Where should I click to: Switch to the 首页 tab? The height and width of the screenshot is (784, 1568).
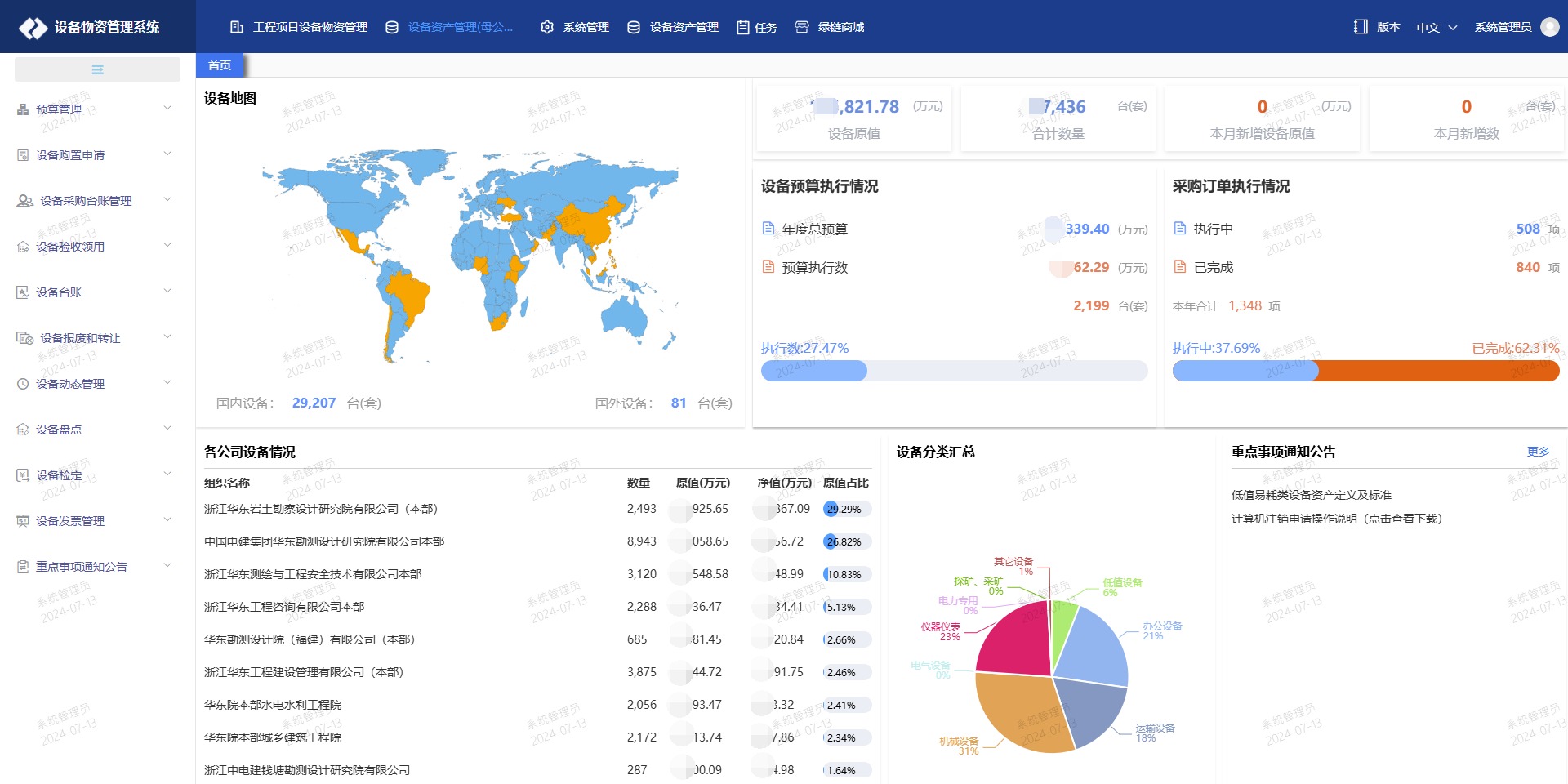tap(220, 65)
